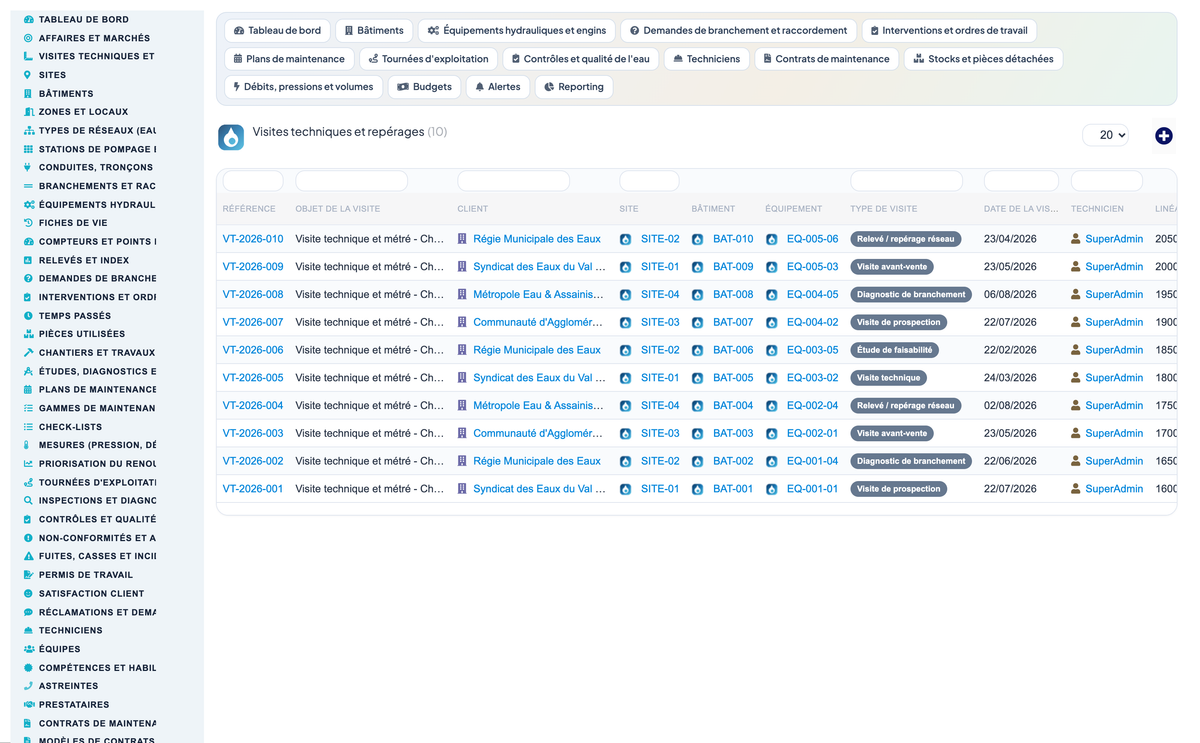Image resolution: width=1200 pixels, height=743 pixels.
Task: Click the Client filter input field
Action: 514,181
